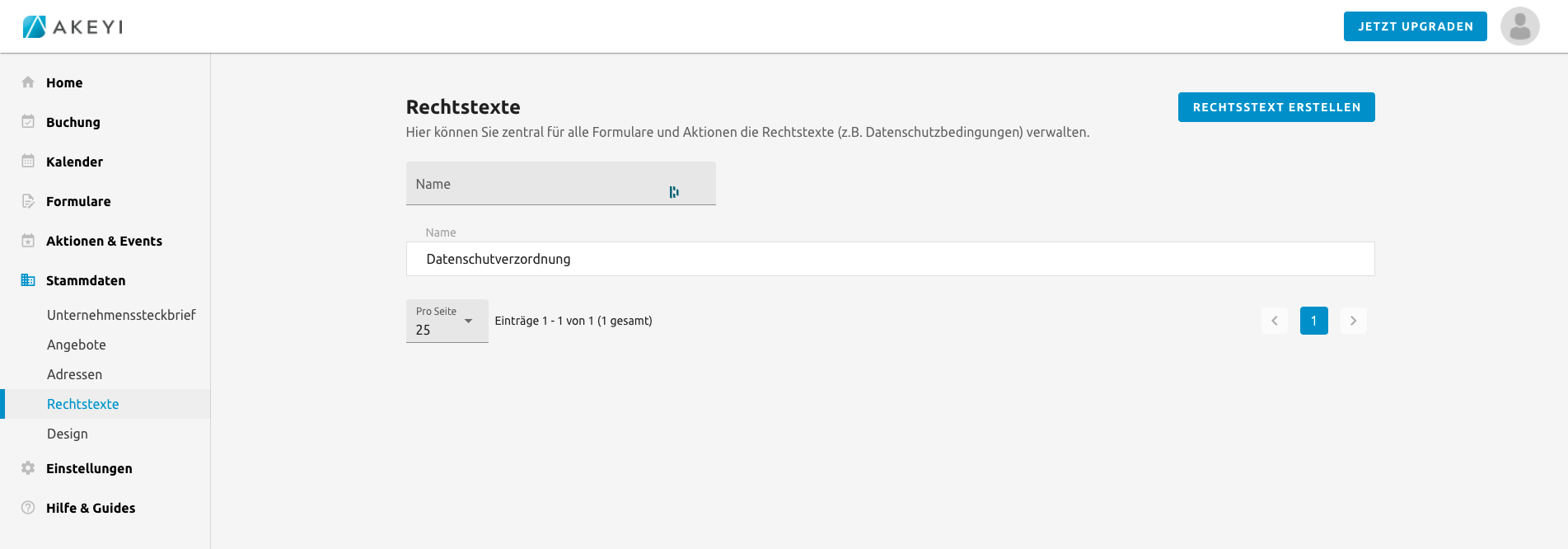
Task: Click the Formulare document icon
Action: [28, 201]
